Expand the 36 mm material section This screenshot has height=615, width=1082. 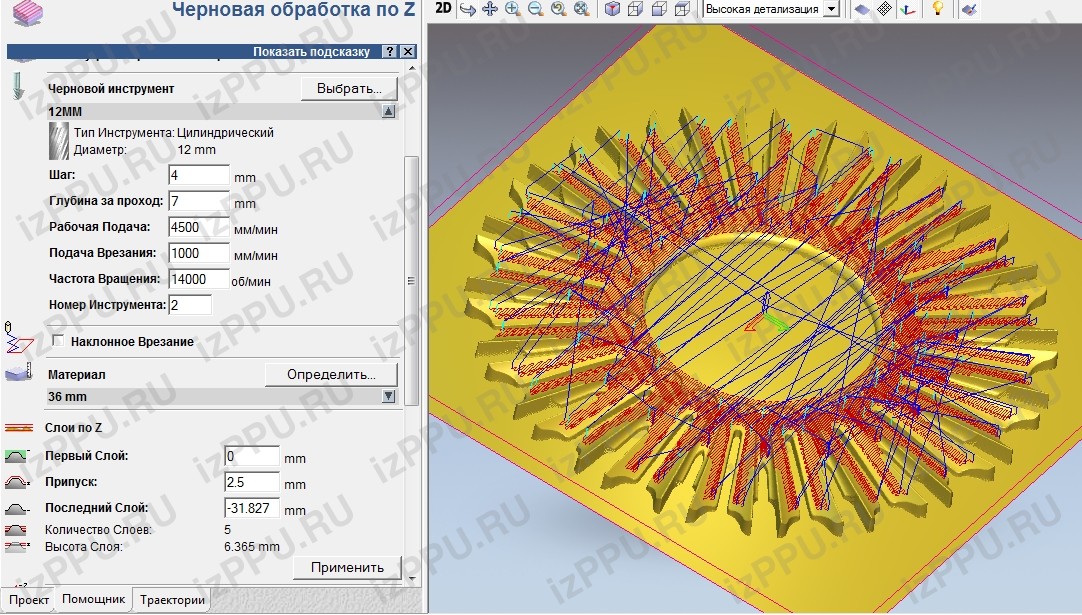pos(388,397)
